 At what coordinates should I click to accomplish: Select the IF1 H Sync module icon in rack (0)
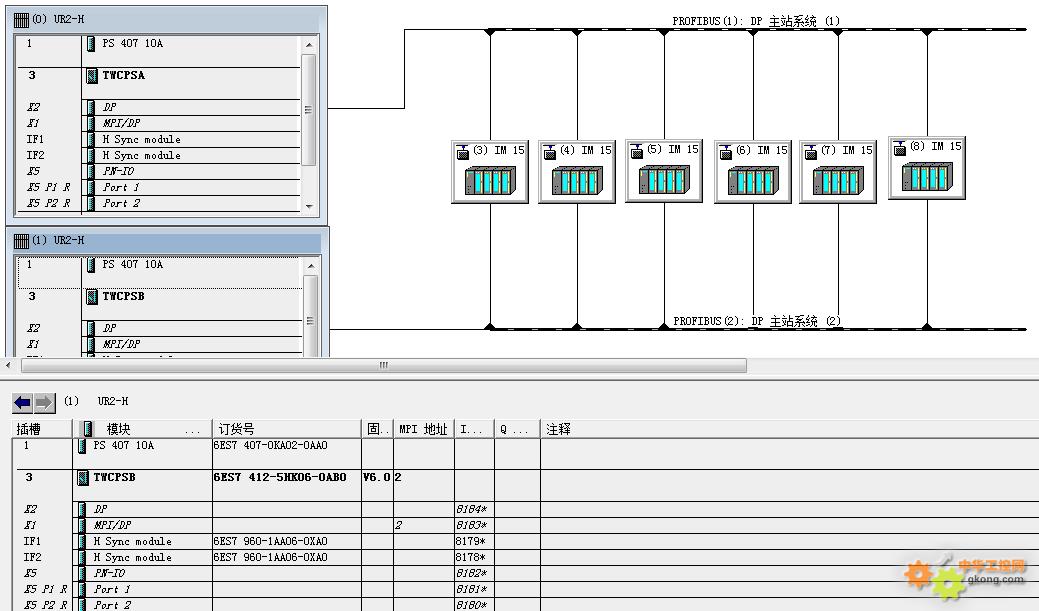click(x=91, y=139)
